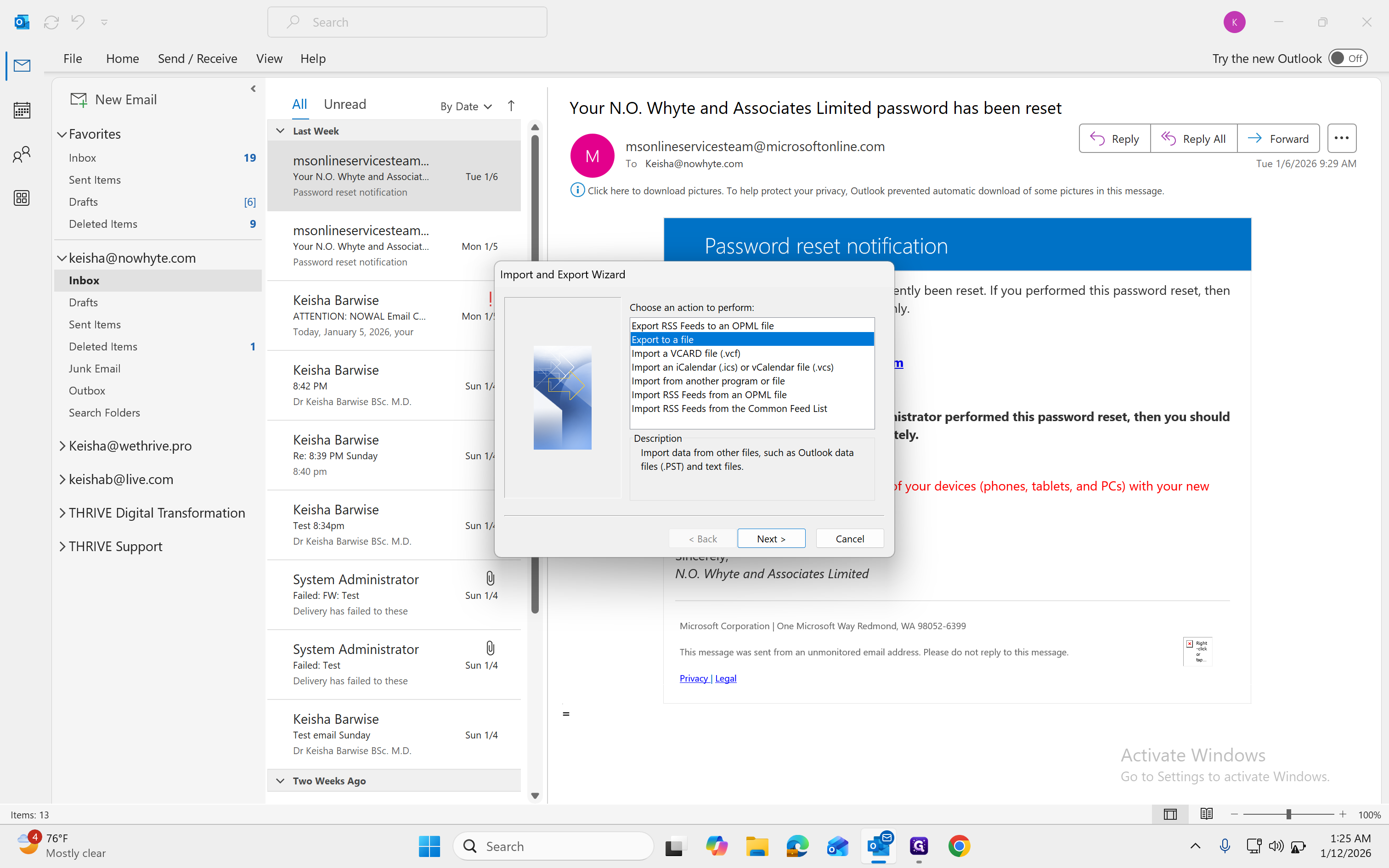Image resolution: width=1389 pixels, height=868 pixels.
Task: Switch to Reading view in status bar
Action: click(x=1207, y=814)
